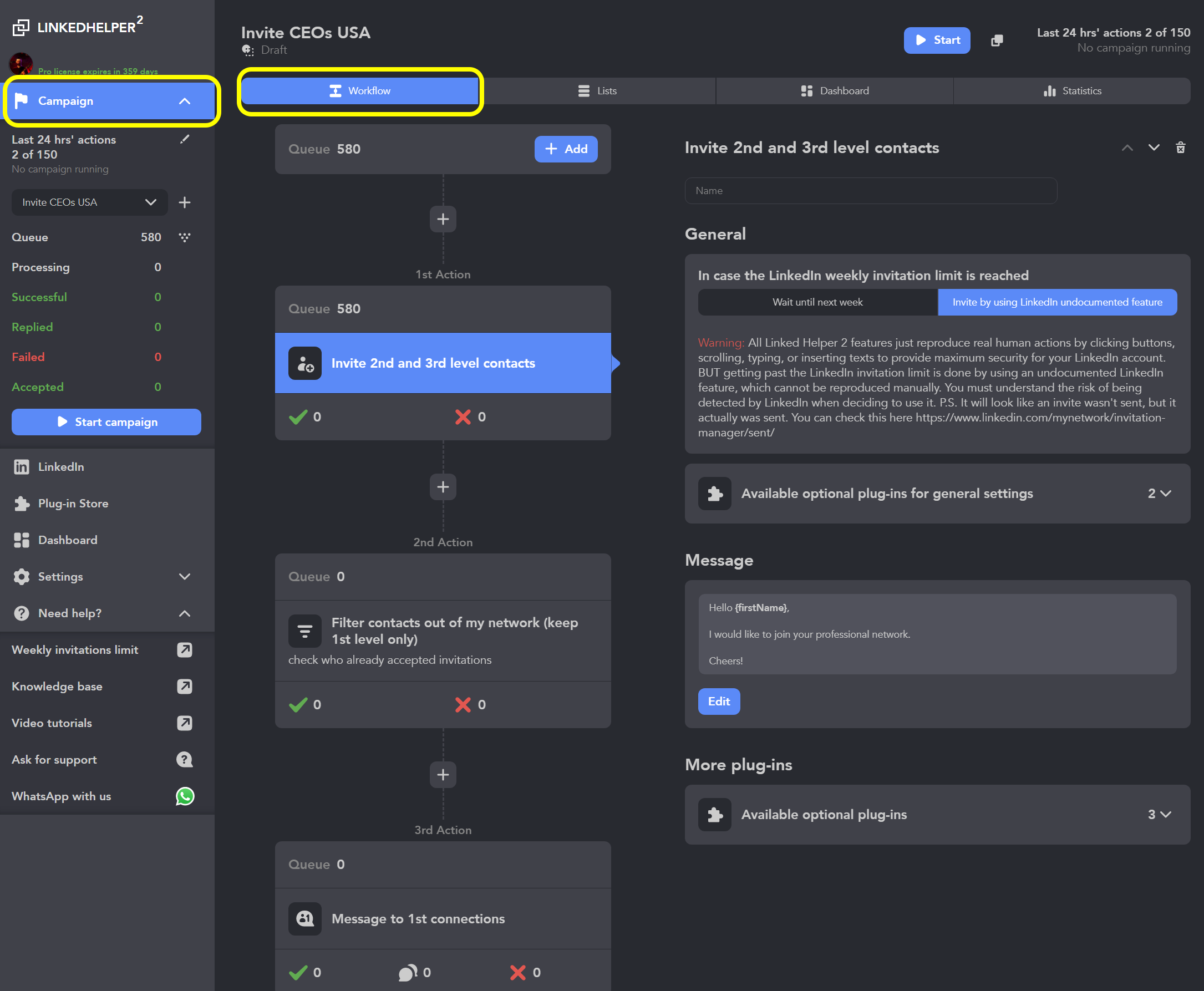
Task: Add a new campaign with plus icon
Action: 184,202
